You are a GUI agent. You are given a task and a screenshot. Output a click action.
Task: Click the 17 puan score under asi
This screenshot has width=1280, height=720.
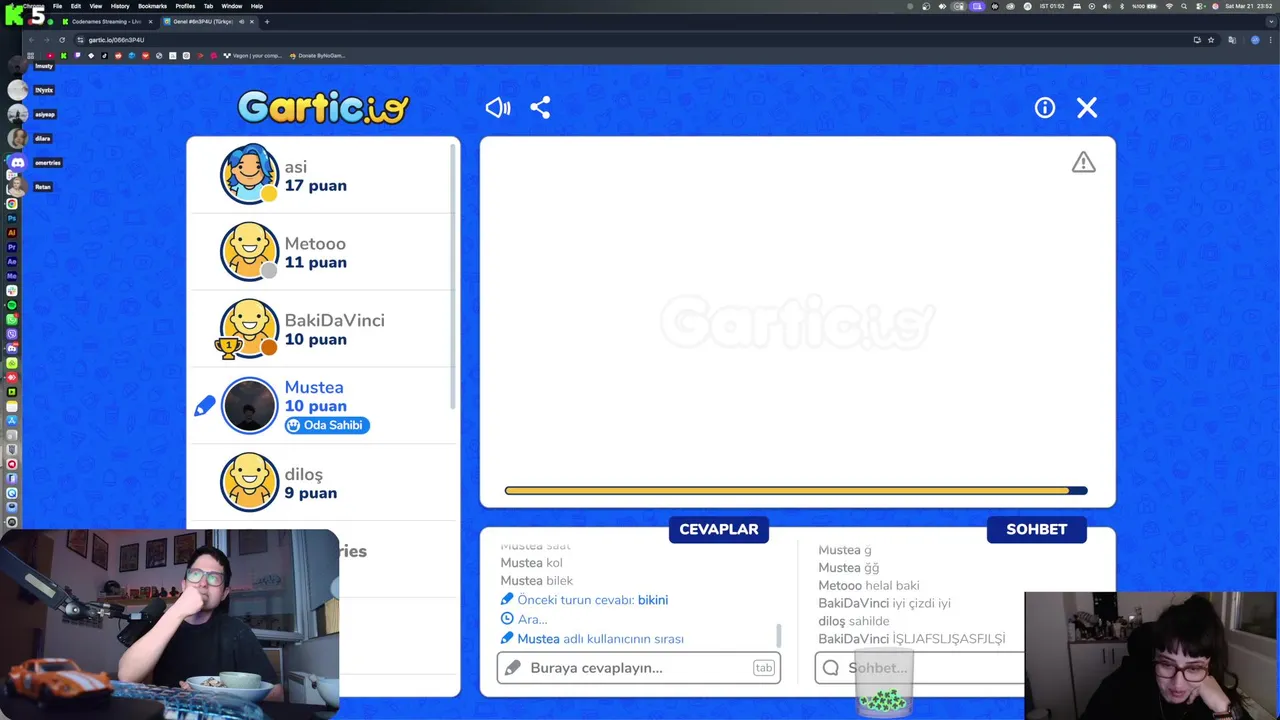tap(316, 186)
